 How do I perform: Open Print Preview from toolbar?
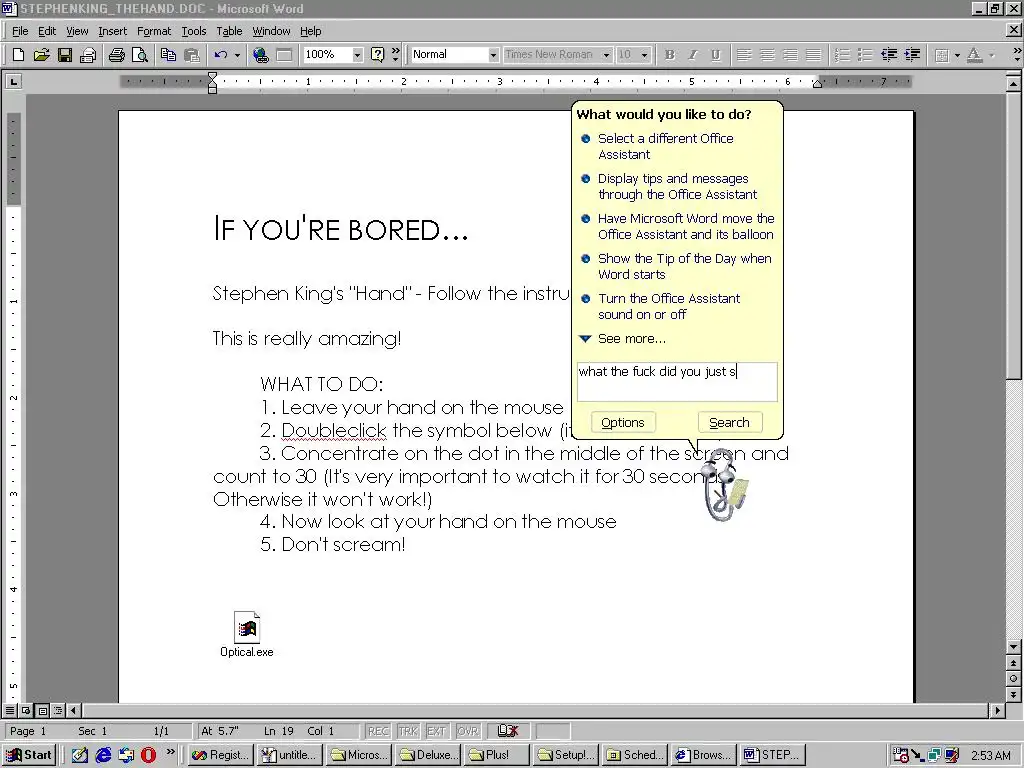tap(140, 55)
